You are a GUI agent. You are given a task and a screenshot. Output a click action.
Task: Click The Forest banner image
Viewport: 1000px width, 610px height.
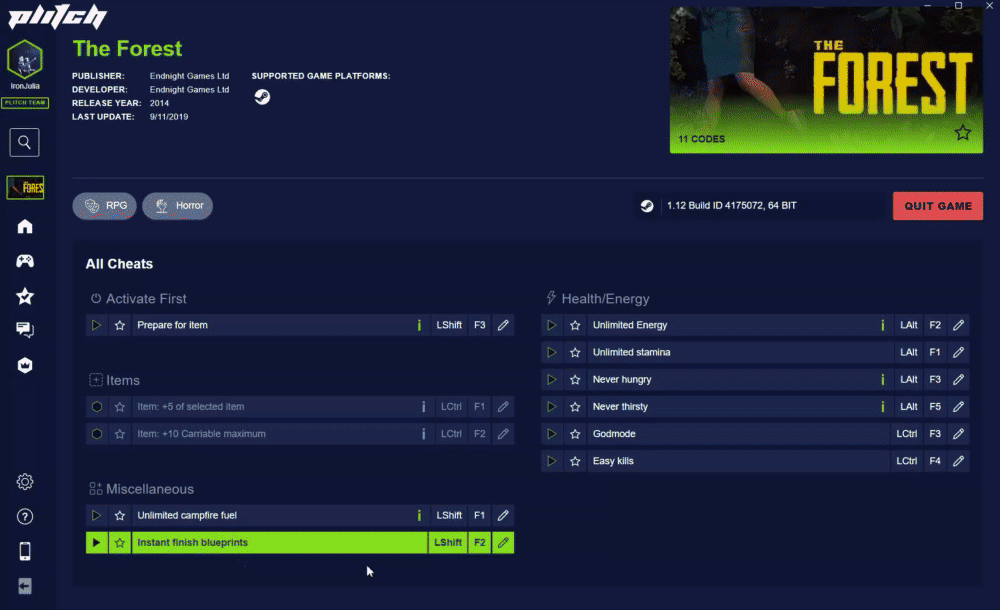[x=826, y=80]
